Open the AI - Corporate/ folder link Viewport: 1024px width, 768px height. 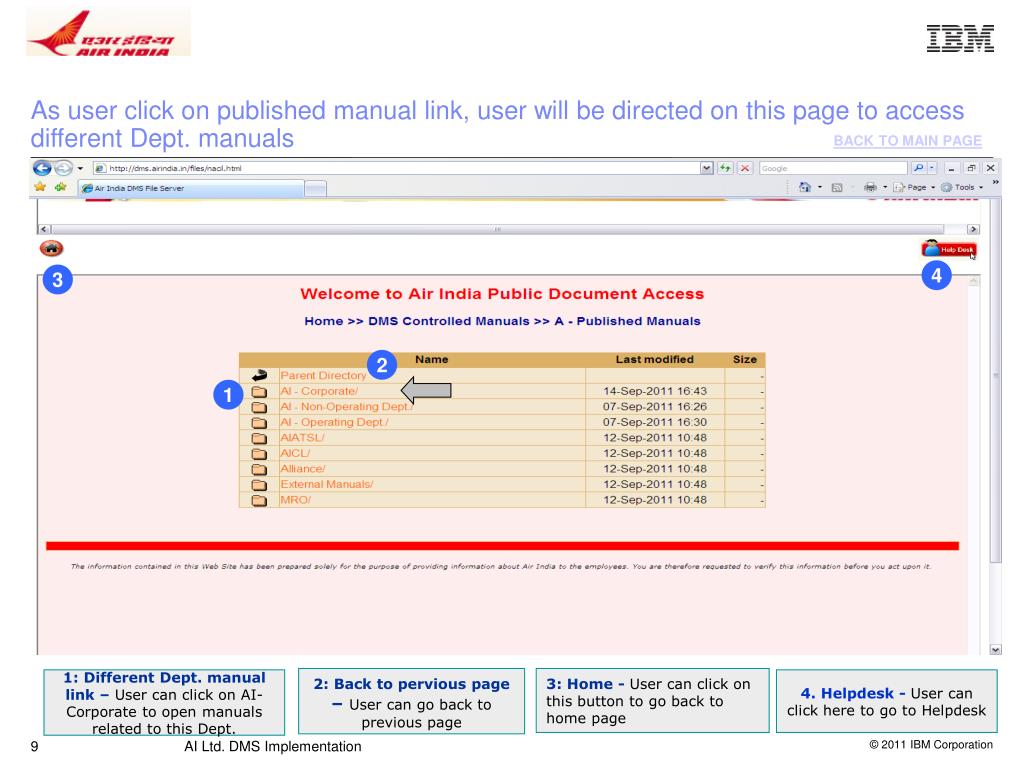coord(319,391)
